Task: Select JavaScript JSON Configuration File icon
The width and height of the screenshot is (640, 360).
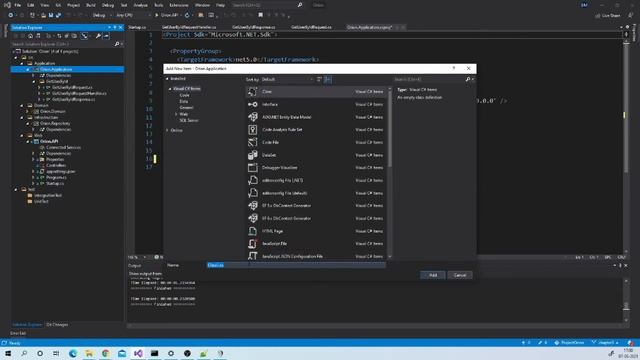Action: point(253,256)
